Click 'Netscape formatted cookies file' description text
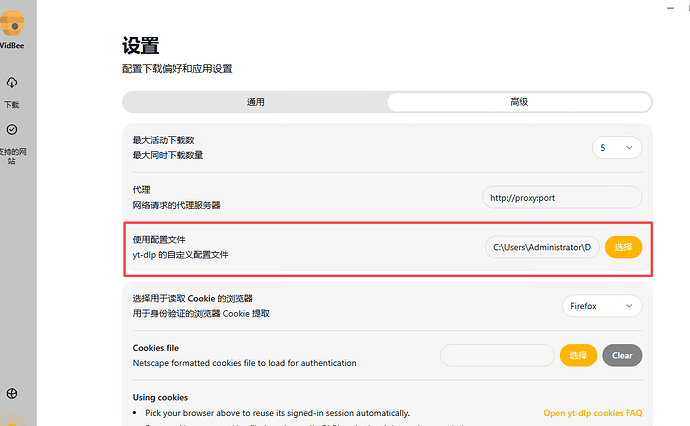 pos(245,363)
